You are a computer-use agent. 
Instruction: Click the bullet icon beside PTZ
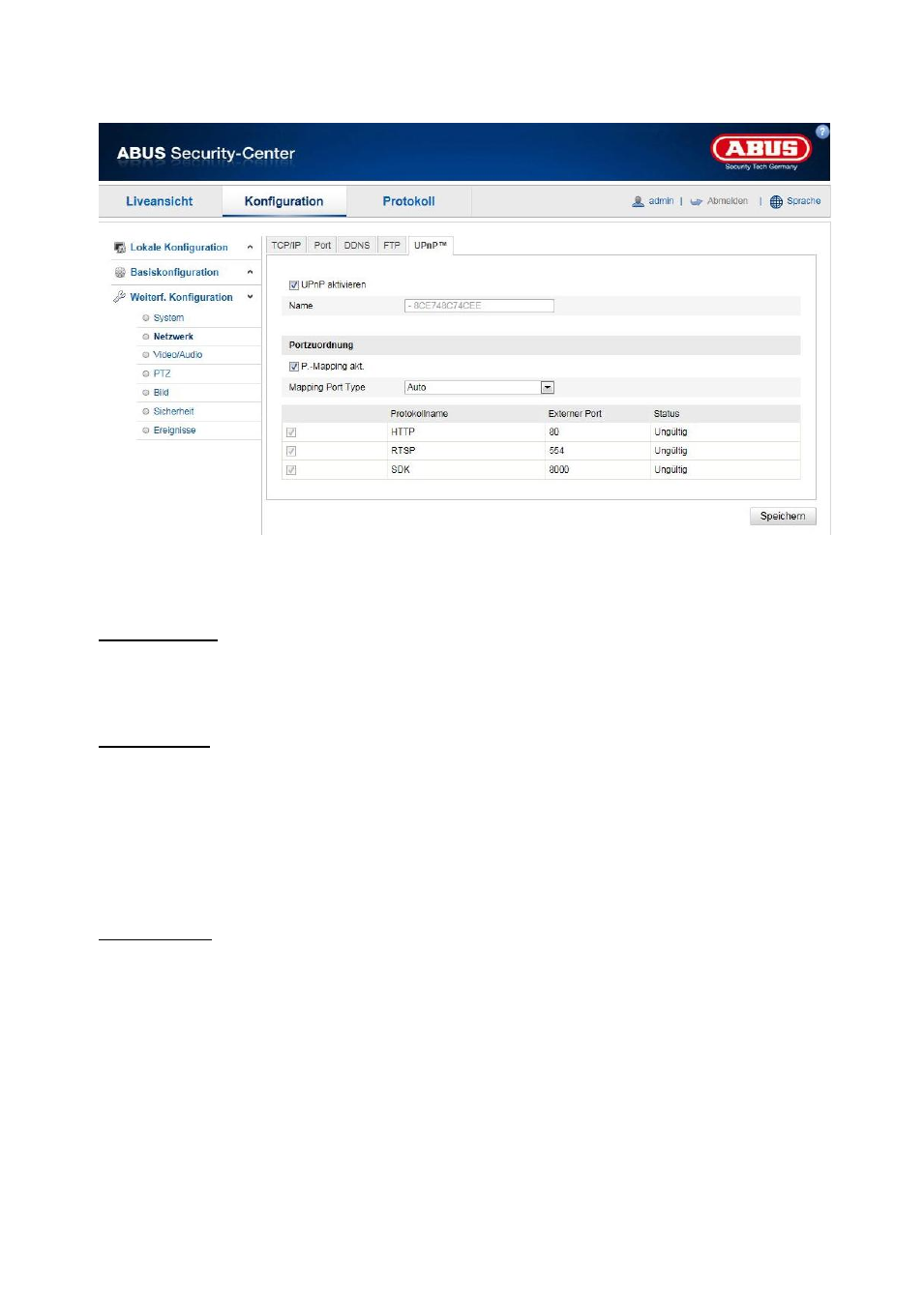coord(146,373)
